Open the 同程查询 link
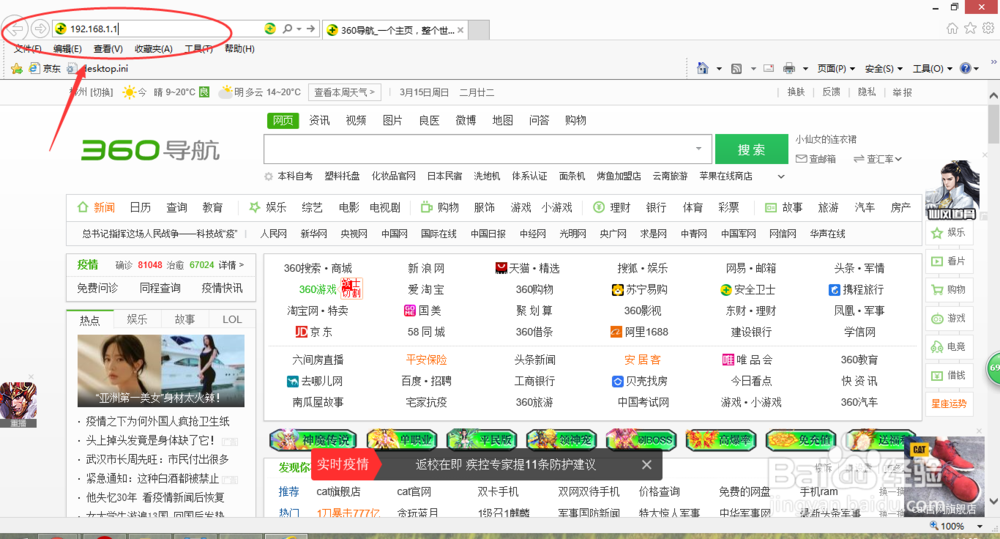Viewport: 1000px width, 539px height. (x=159, y=288)
